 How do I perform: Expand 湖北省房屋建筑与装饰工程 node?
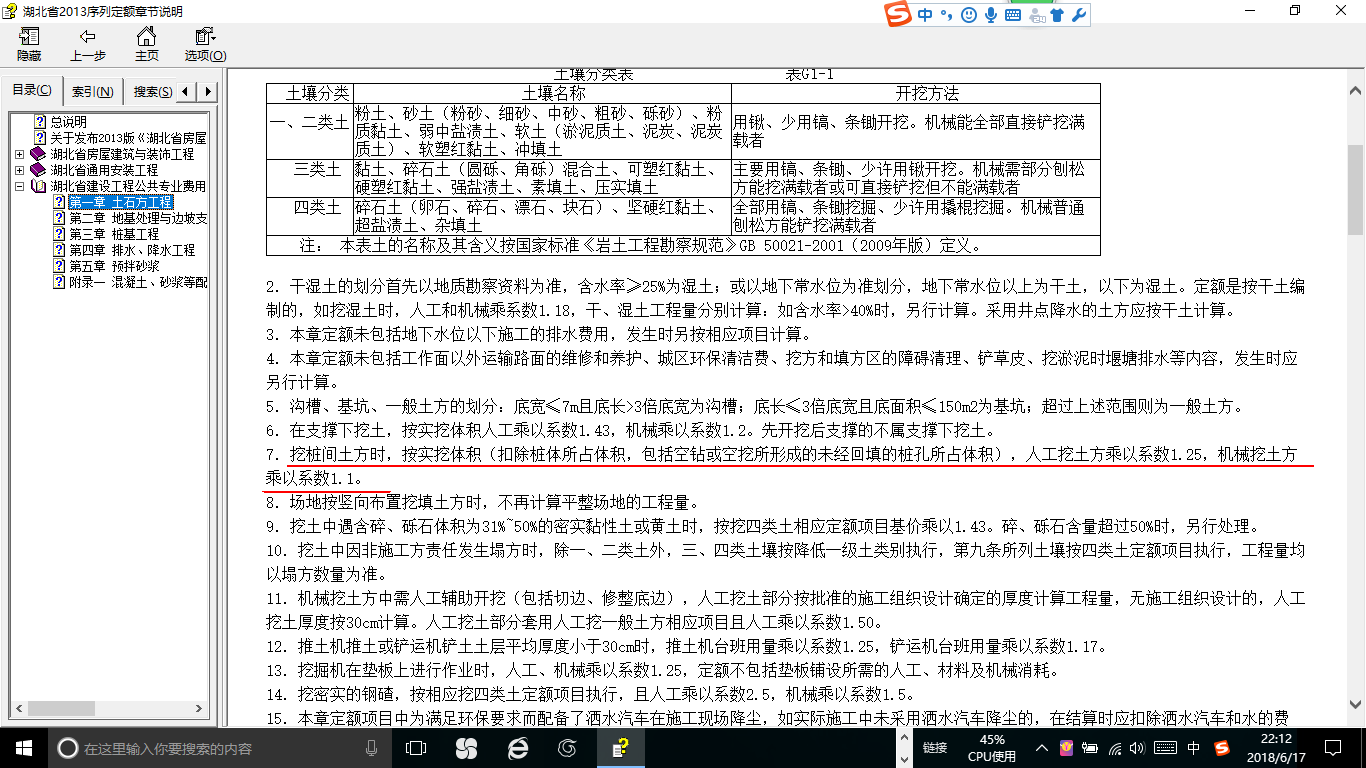pyautogui.click(x=20, y=154)
